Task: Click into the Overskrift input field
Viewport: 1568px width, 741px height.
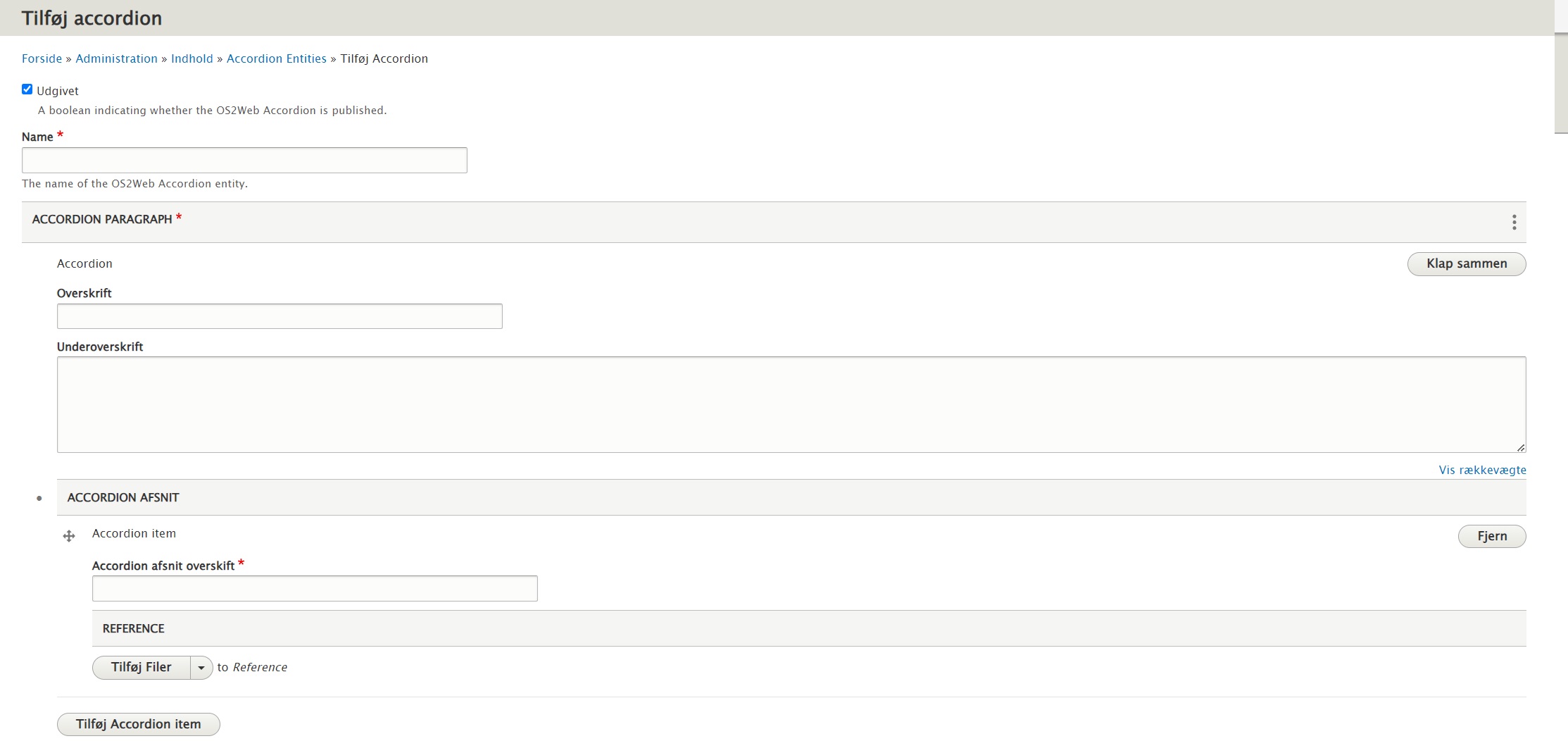Action: point(280,316)
